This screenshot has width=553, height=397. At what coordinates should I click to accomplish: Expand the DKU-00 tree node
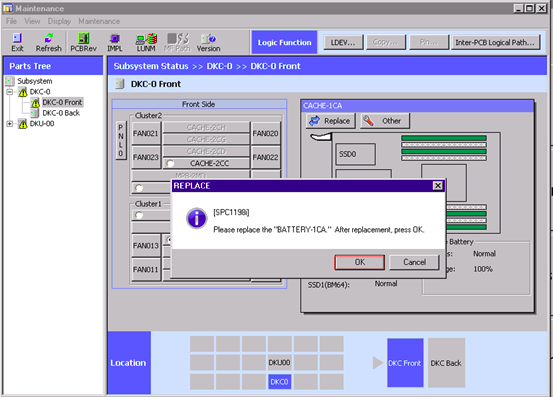tap(10, 124)
